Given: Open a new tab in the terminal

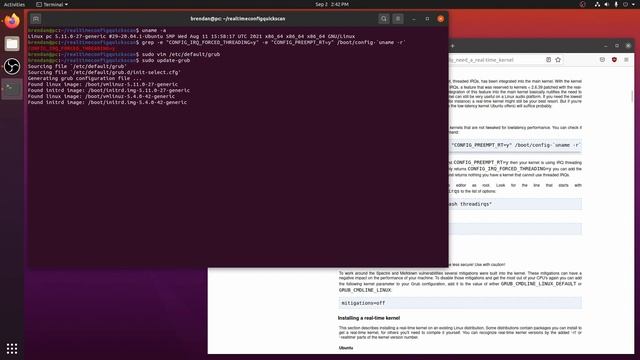Looking at the screenshot, I should click(x=36, y=19).
